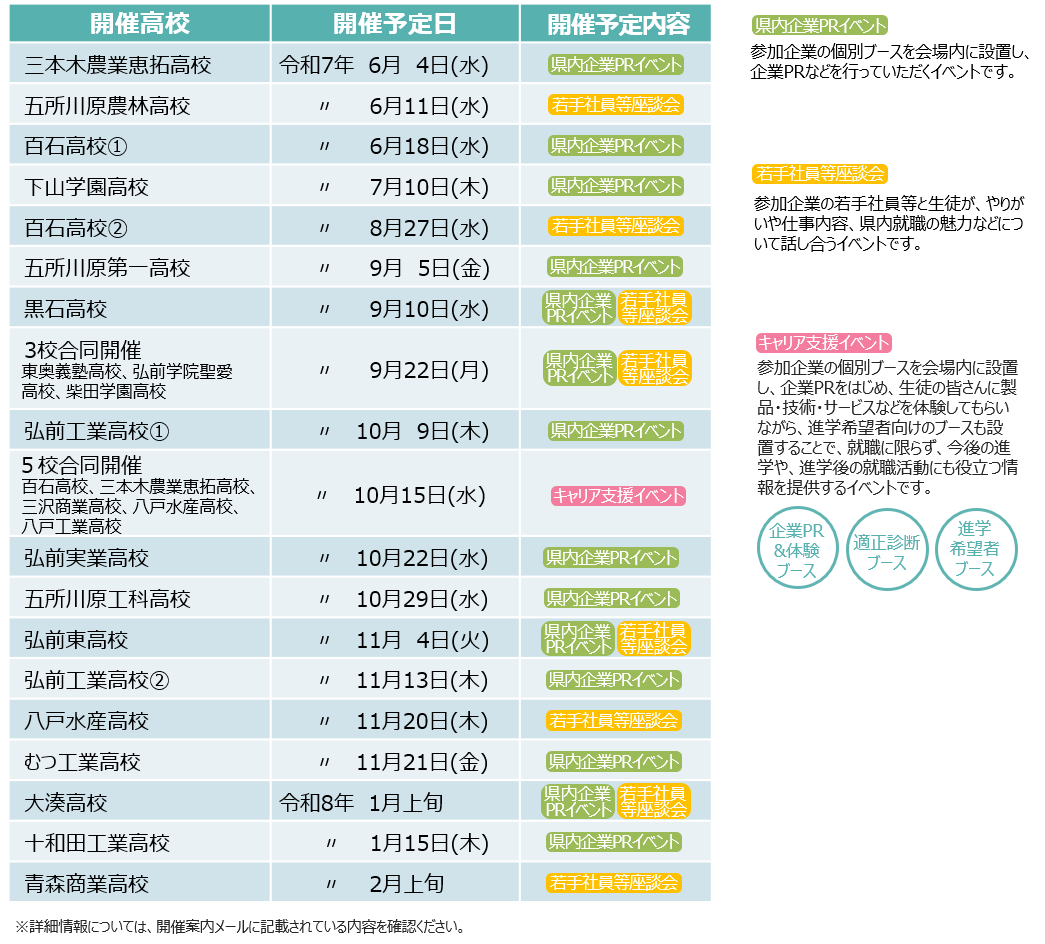This screenshot has height=944, width=1045.
Task: Select the 黒石高校 school name cell
Action: point(140,308)
